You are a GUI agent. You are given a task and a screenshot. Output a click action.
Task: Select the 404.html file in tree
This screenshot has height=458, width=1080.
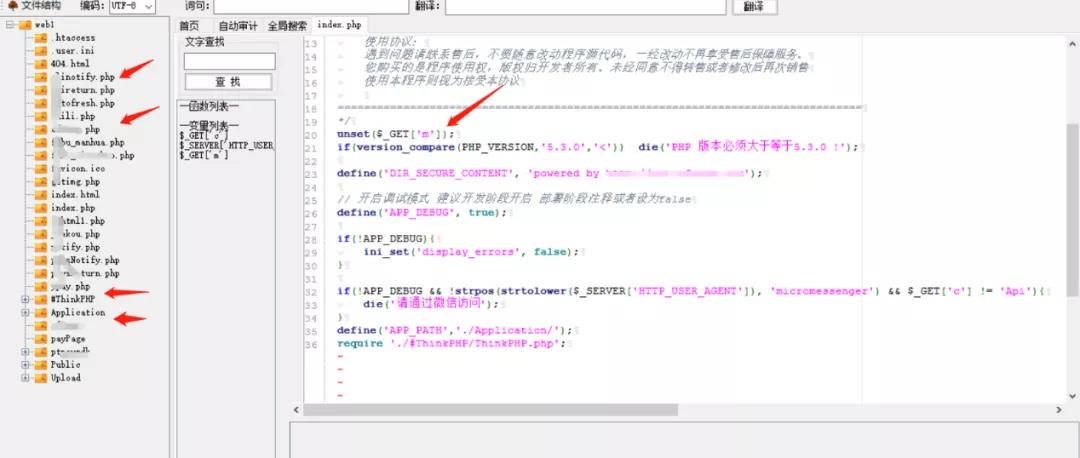[70, 64]
